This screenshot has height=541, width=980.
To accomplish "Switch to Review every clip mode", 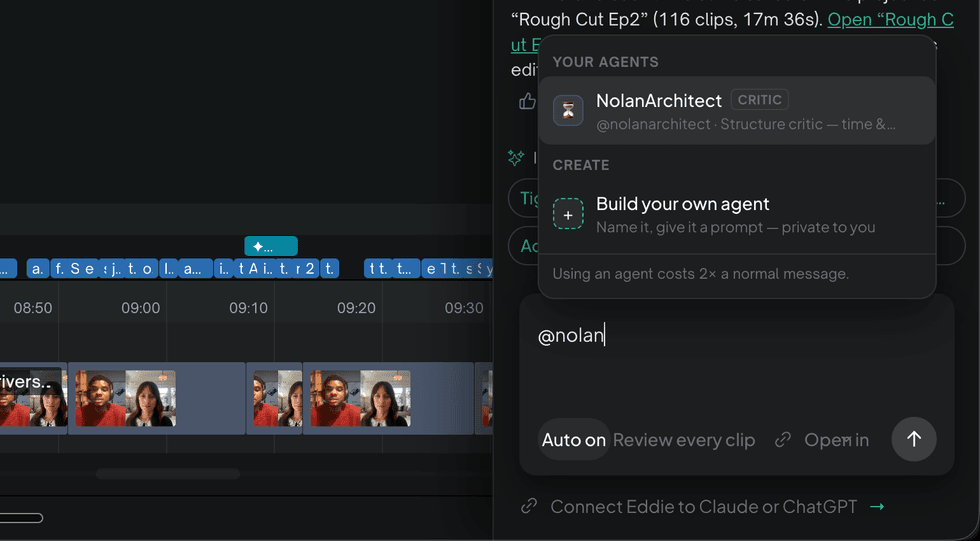I will coord(684,440).
